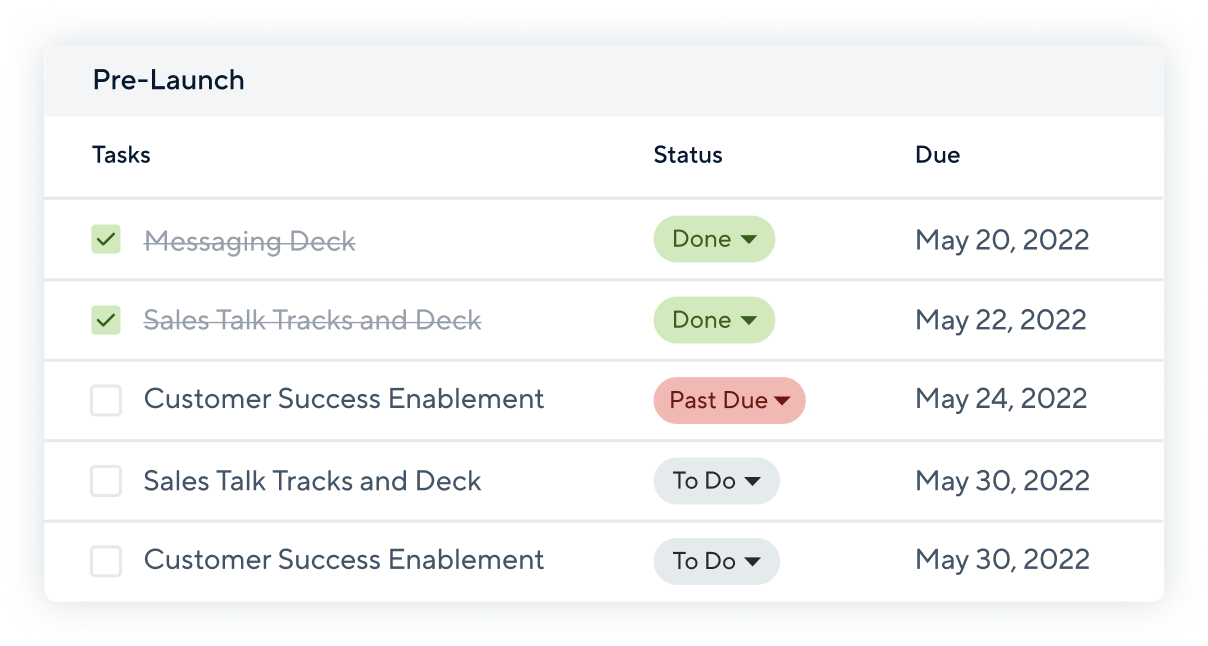Click the last row's May 30, 2022 date
The height and width of the screenshot is (646, 1208).
coord(1002,561)
